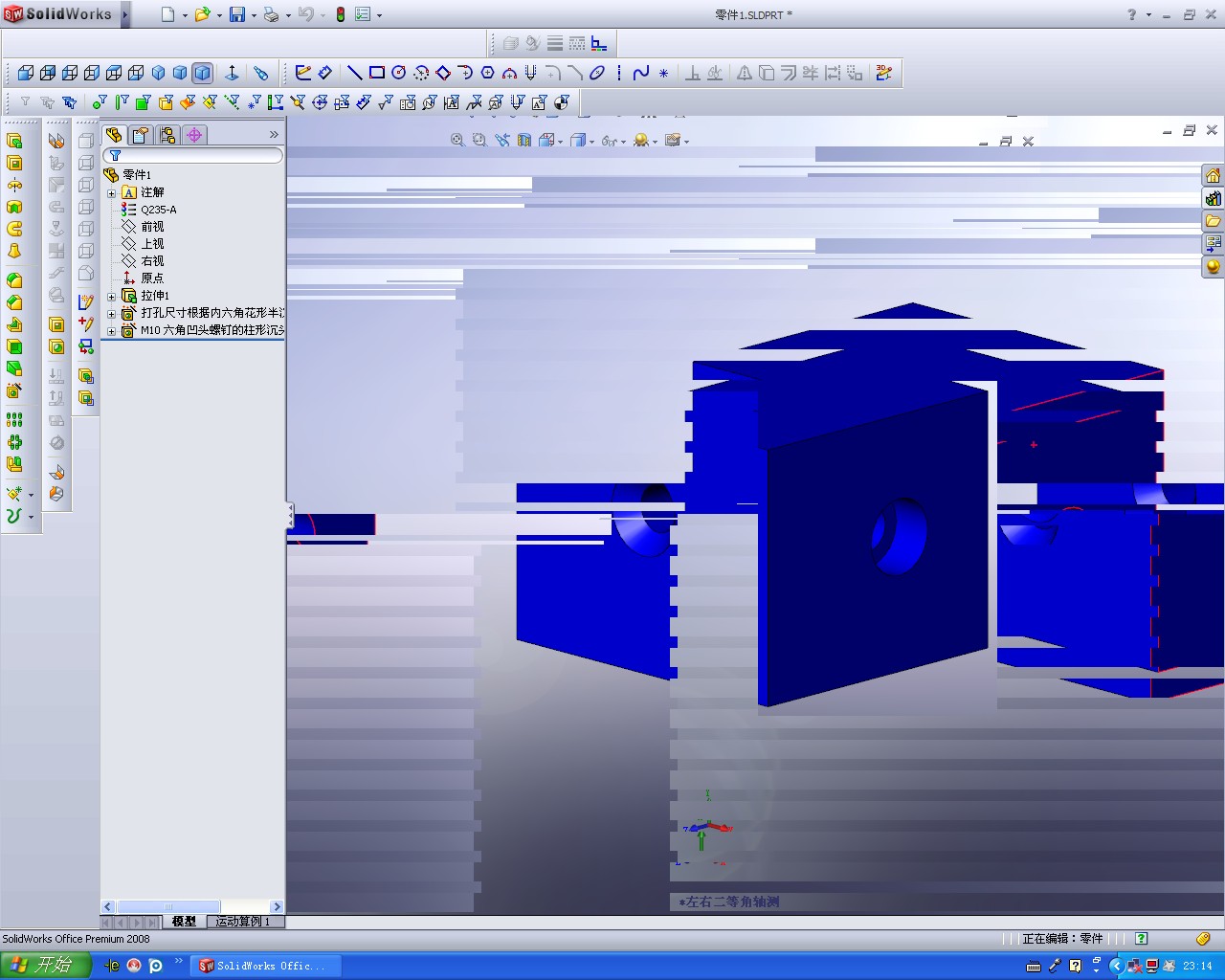Open the View Orientation dropdown arrow
Screen dimensions: 1225x980
click(x=560, y=141)
